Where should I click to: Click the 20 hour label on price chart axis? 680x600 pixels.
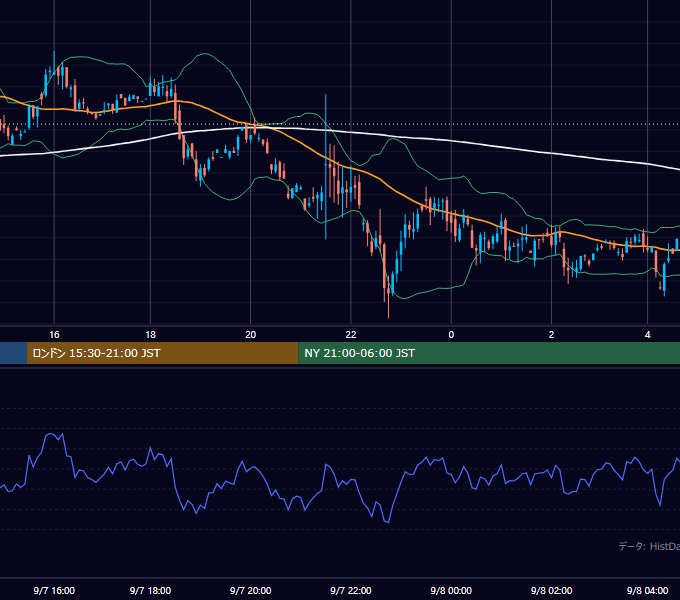click(251, 335)
